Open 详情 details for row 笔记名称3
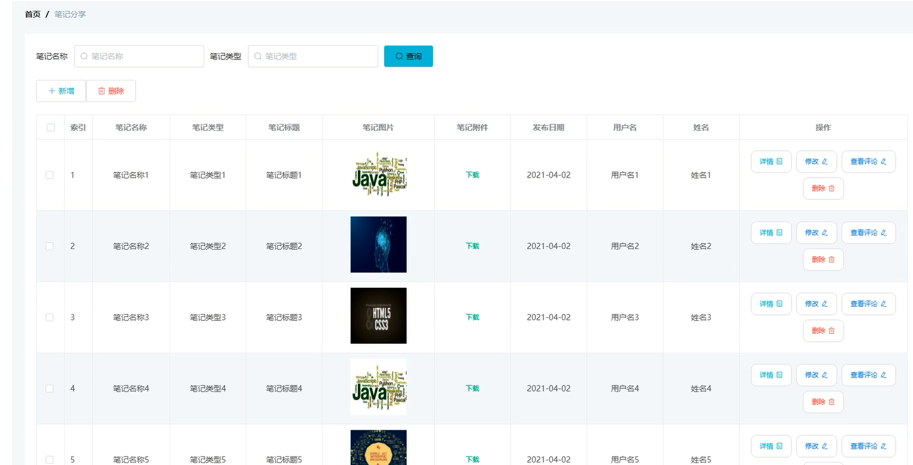This screenshot has width=913, height=465. [771, 304]
